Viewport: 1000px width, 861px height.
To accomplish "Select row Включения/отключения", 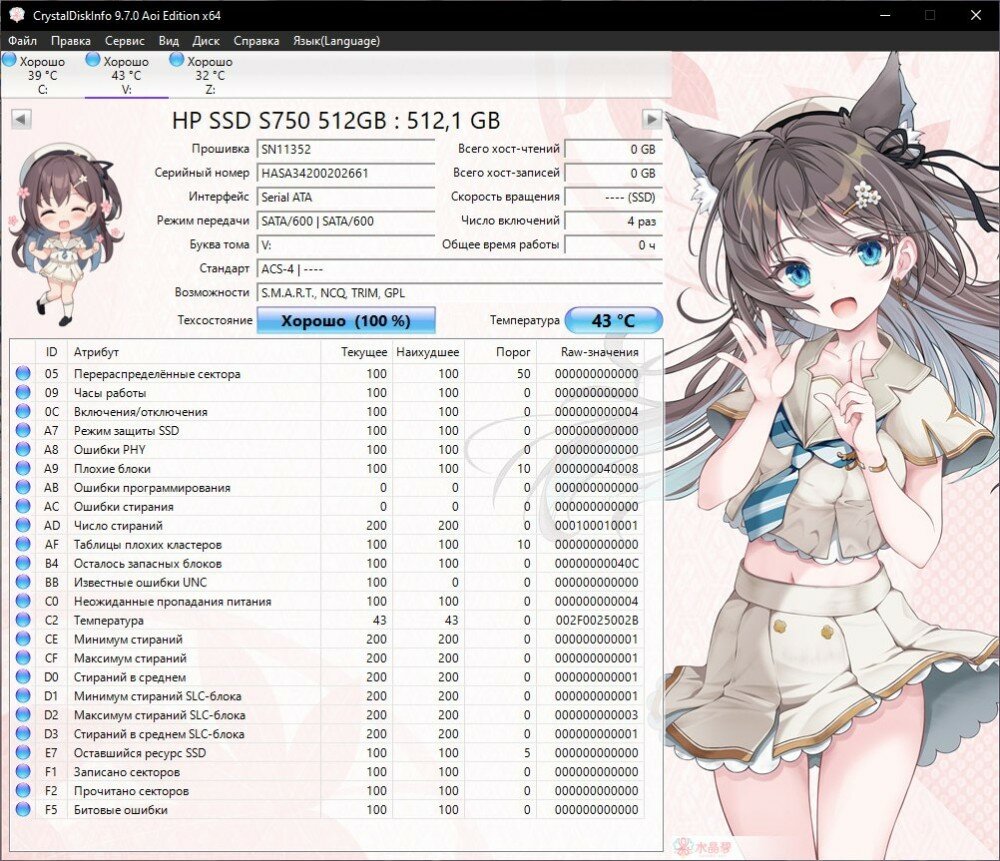I will [x=327, y=411].
